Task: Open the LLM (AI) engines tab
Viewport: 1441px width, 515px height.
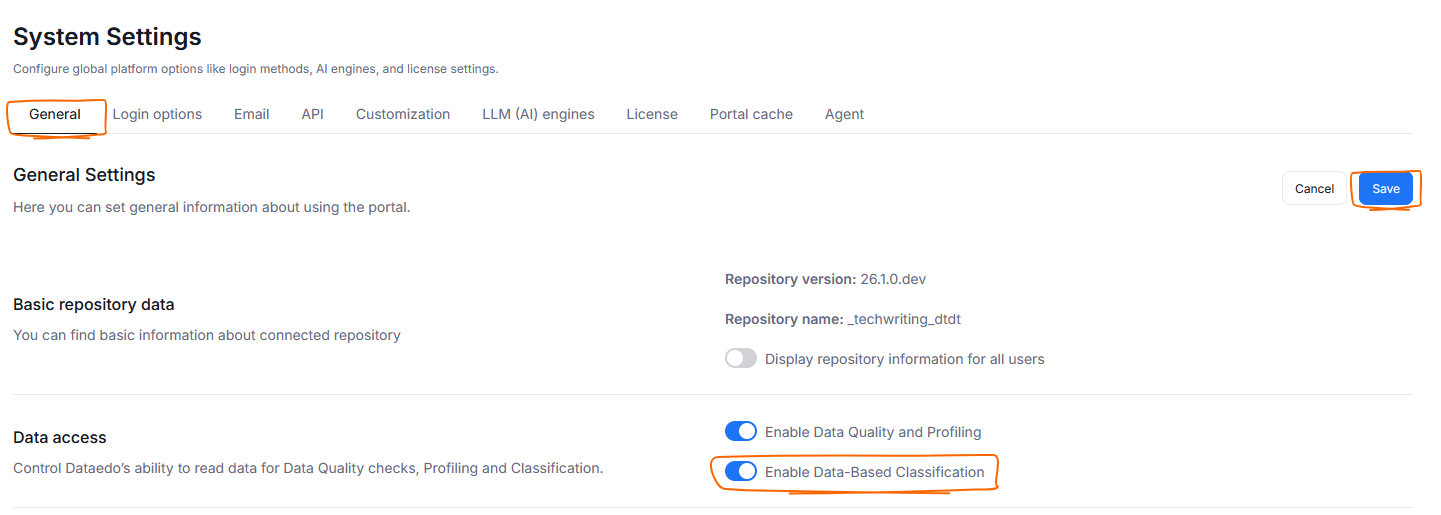Action: pos(538,114)
